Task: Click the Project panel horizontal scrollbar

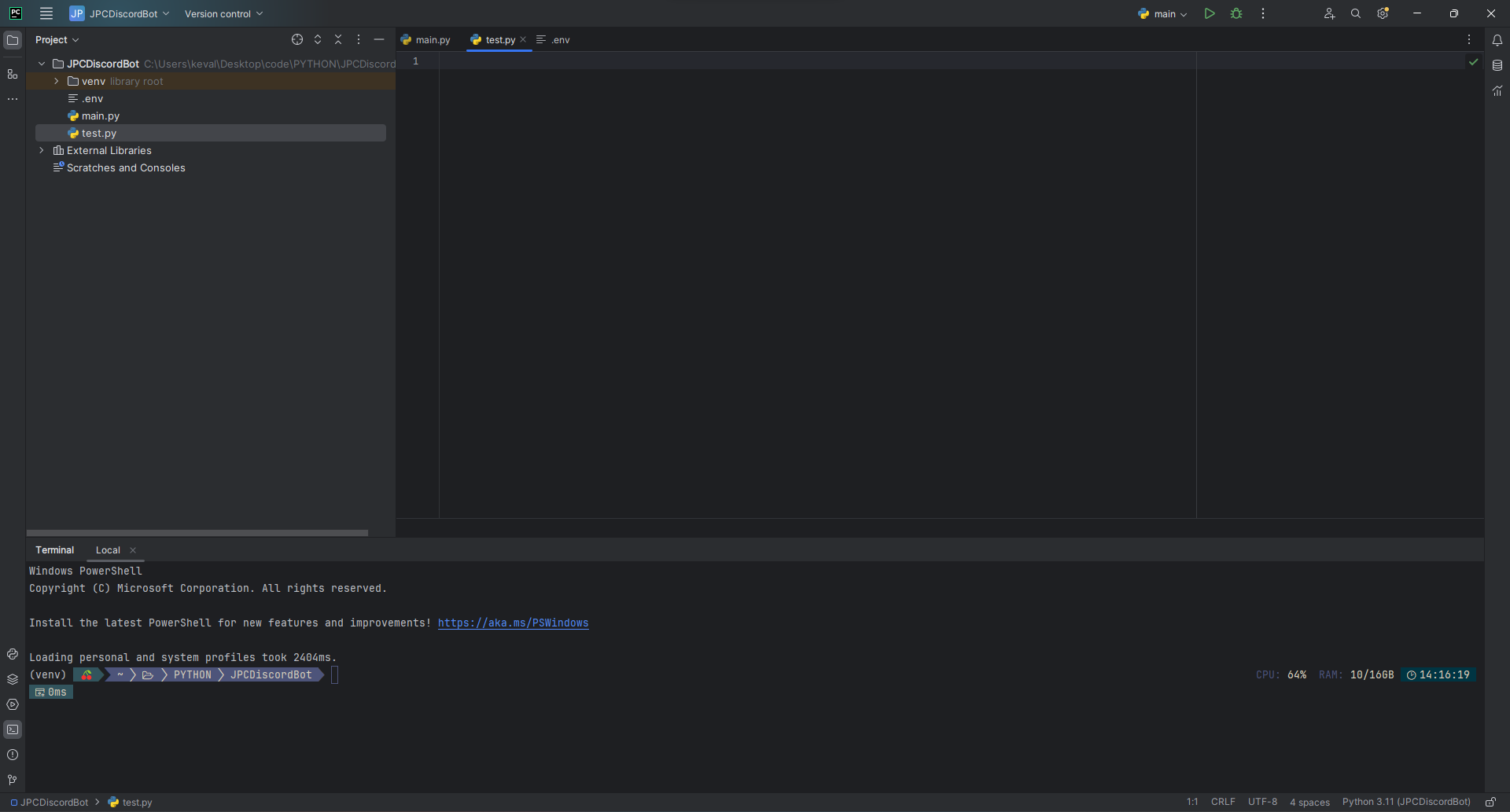Action: tap(197, 532)
